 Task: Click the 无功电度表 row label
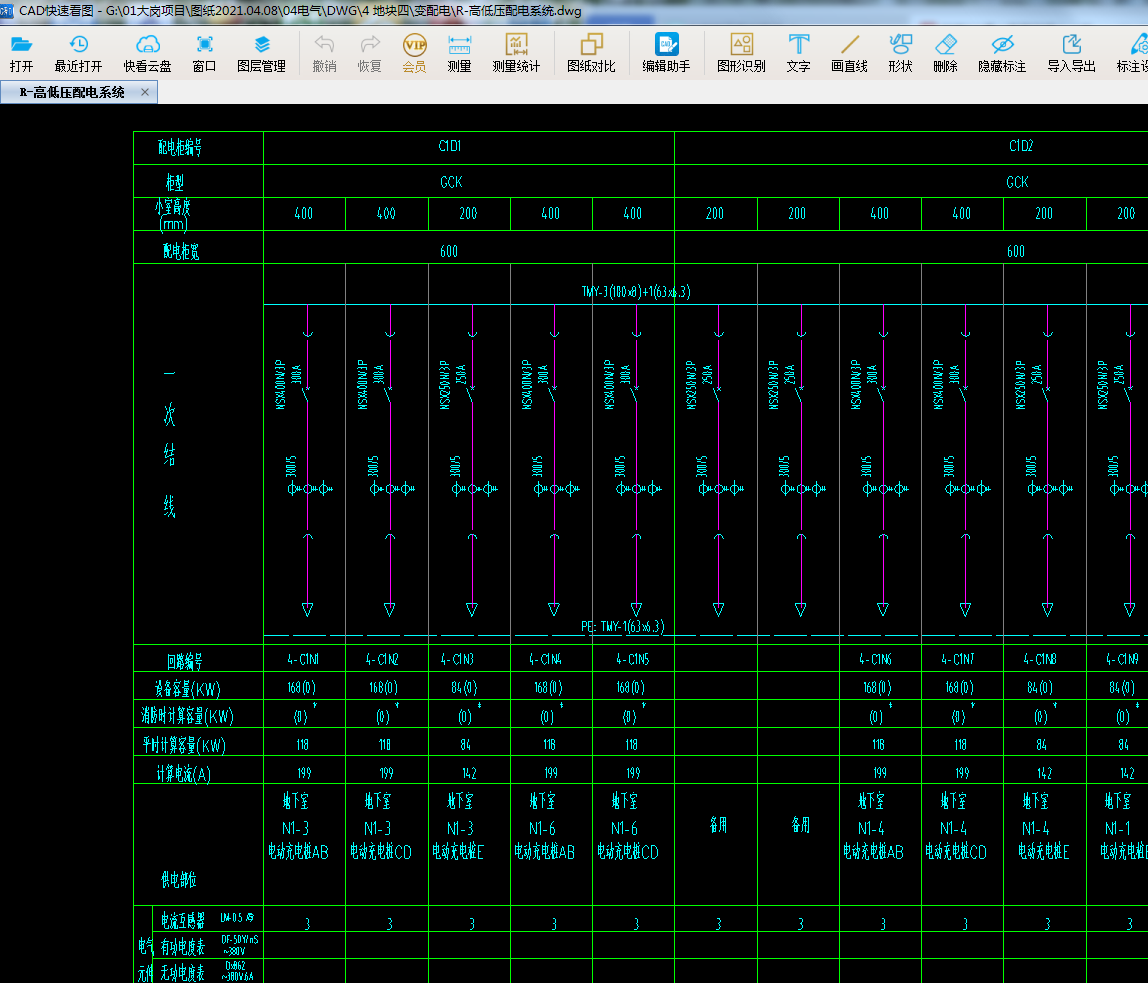tap(183, 973)
